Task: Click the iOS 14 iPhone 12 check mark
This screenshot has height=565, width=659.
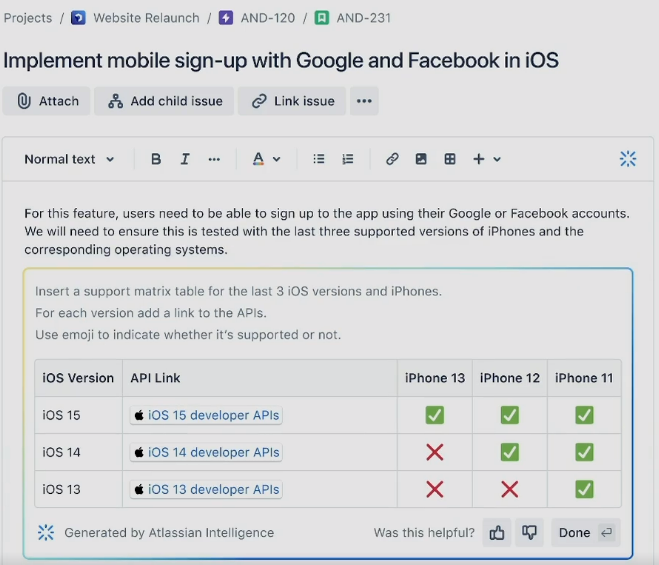Action: (509, 452)
